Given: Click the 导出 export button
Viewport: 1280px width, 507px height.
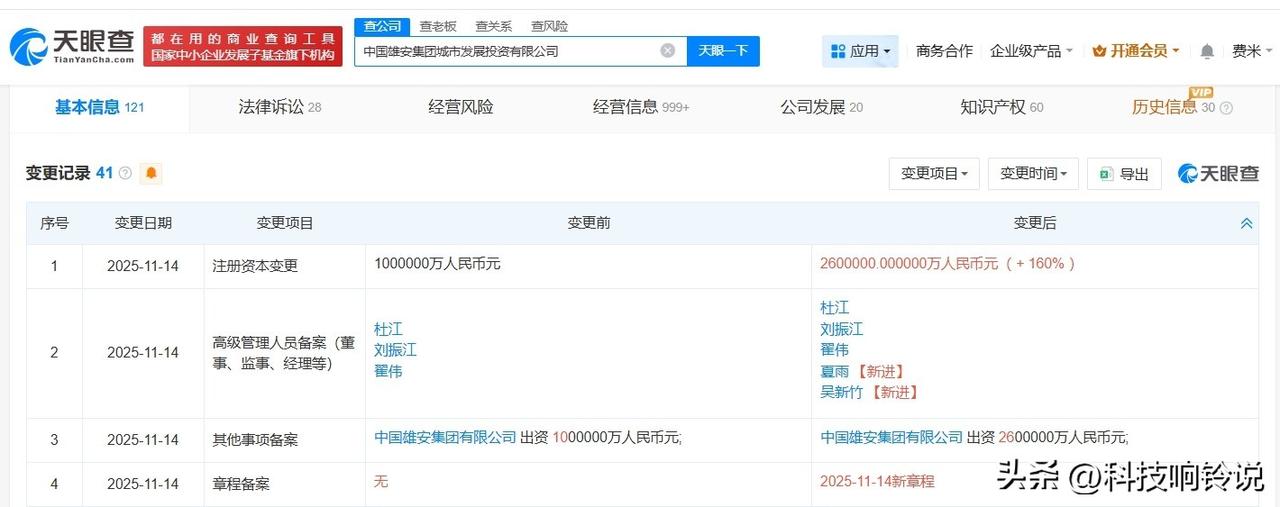Looking at the screenshot, I should click(1125, 174).
